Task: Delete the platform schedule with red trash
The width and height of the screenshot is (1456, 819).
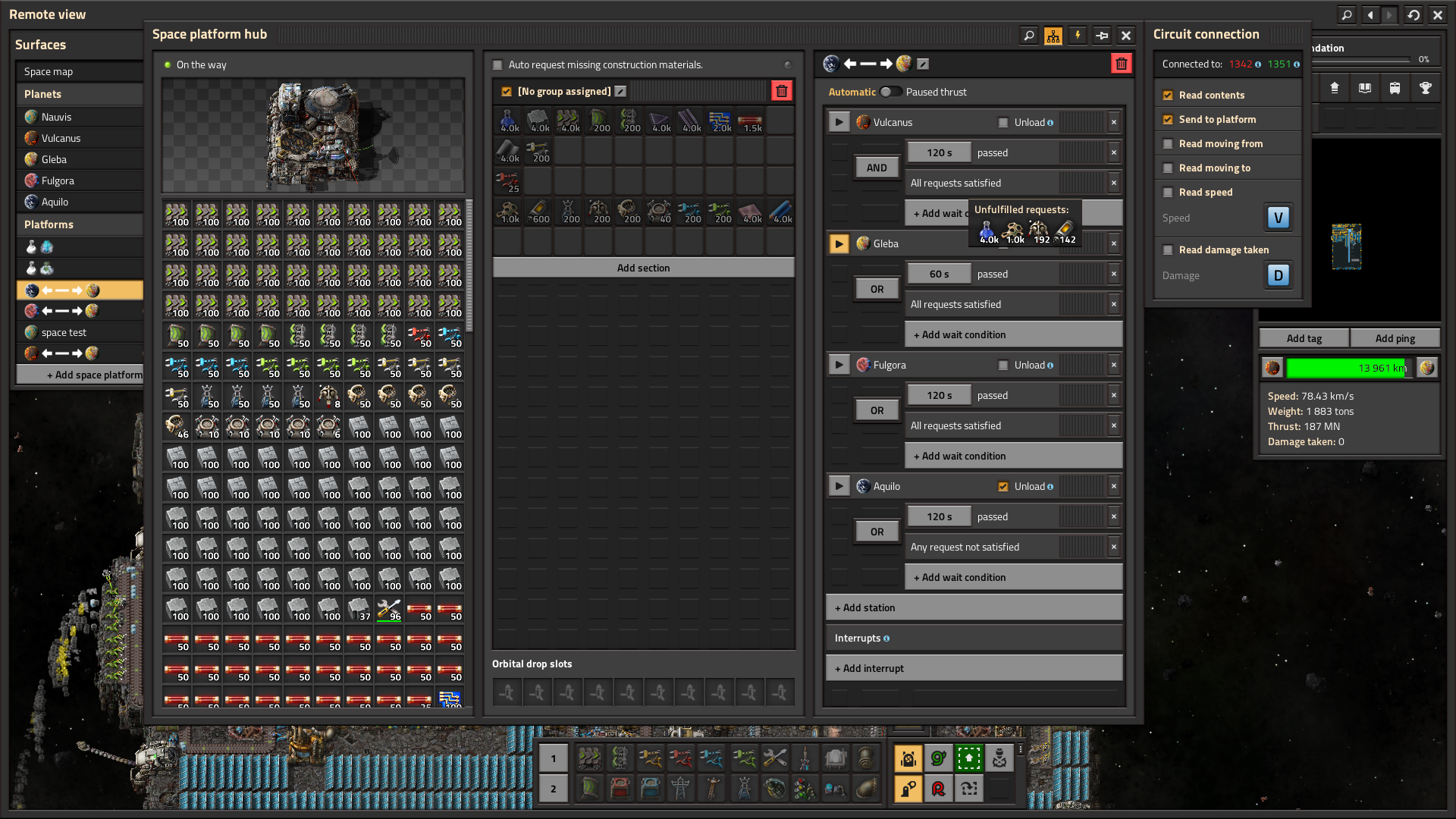Action: coord(1122,64)
